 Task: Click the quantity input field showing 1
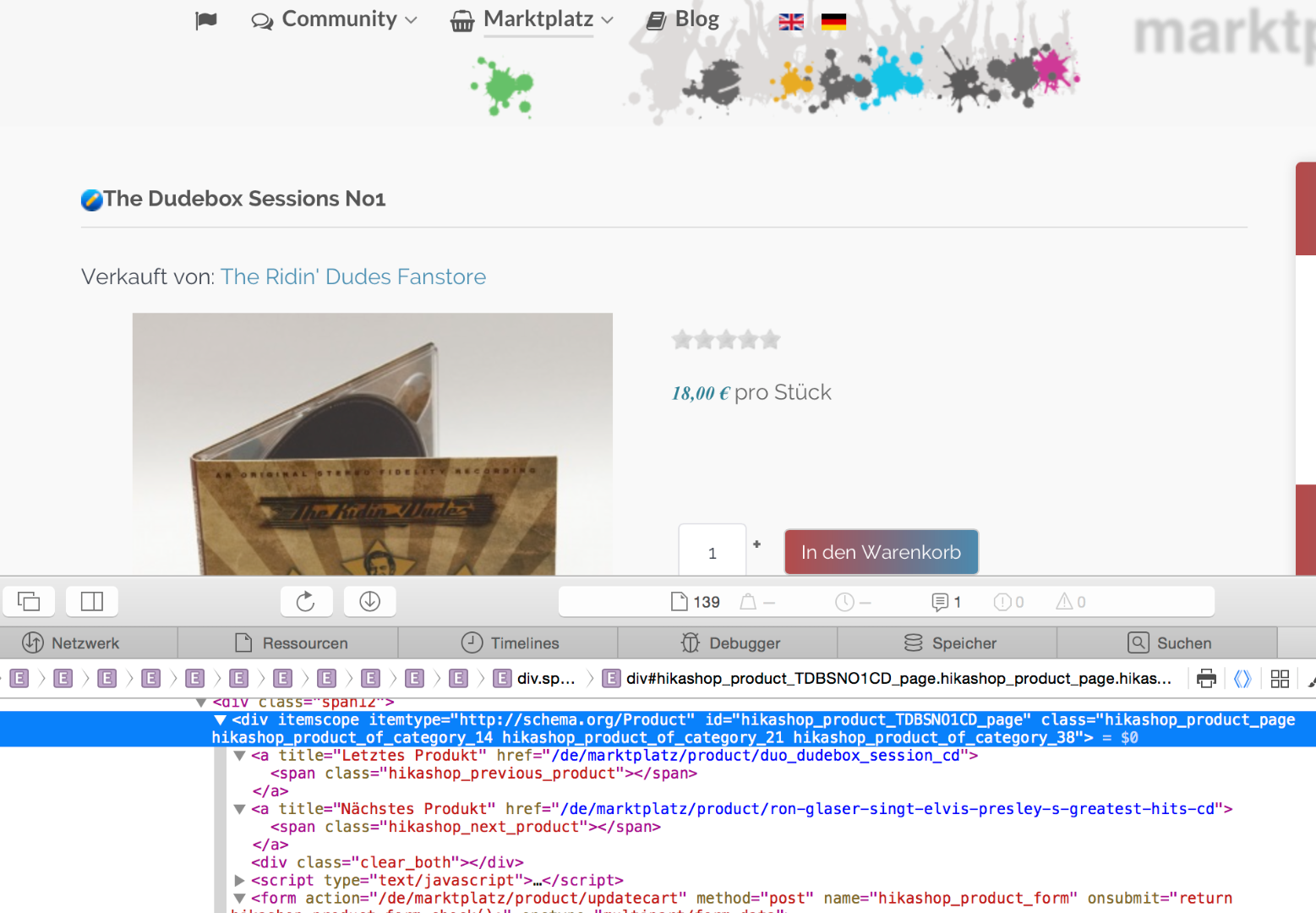[x=713, y=551]
